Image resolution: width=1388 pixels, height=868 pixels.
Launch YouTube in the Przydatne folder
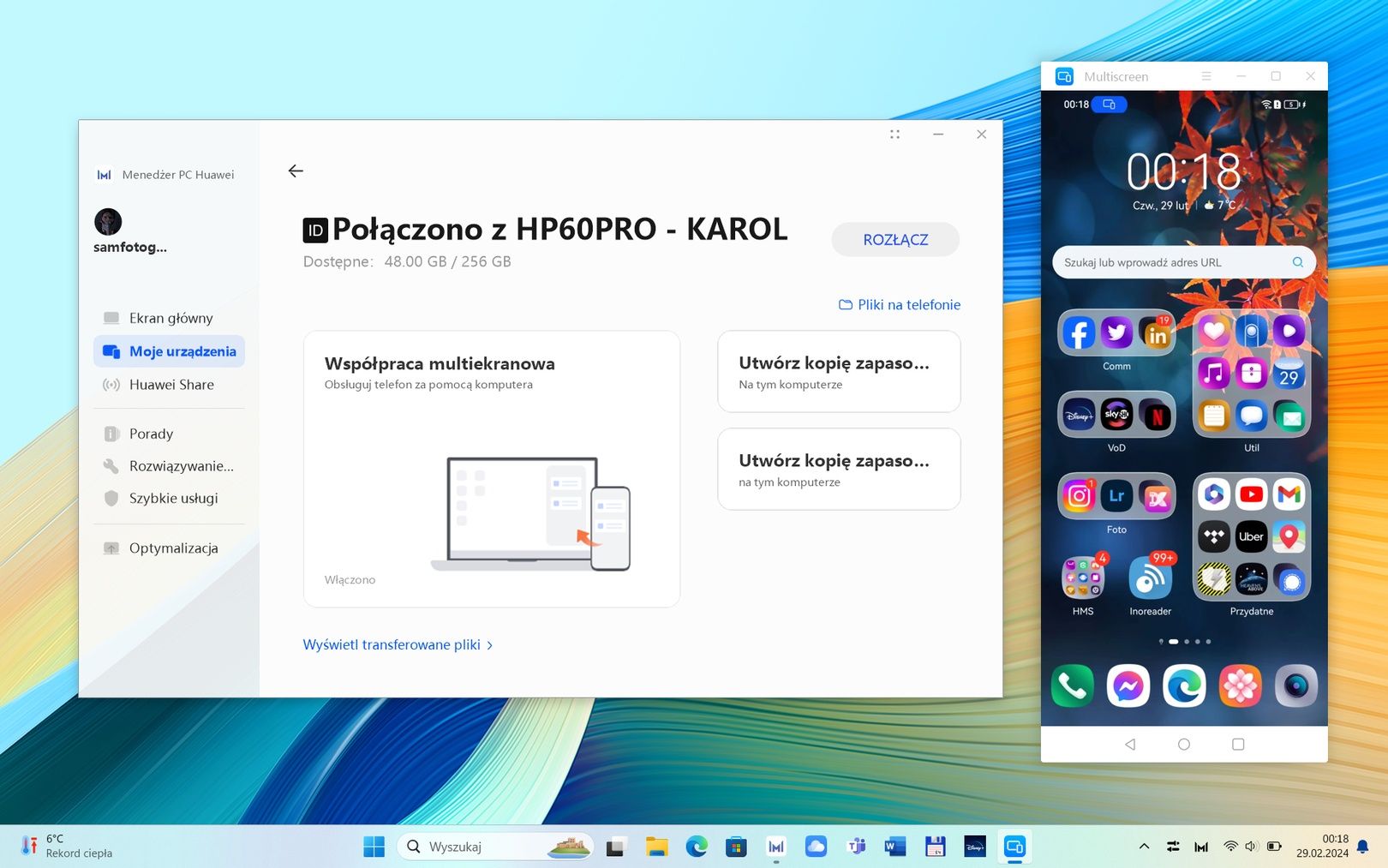(x=1252, y=494)
